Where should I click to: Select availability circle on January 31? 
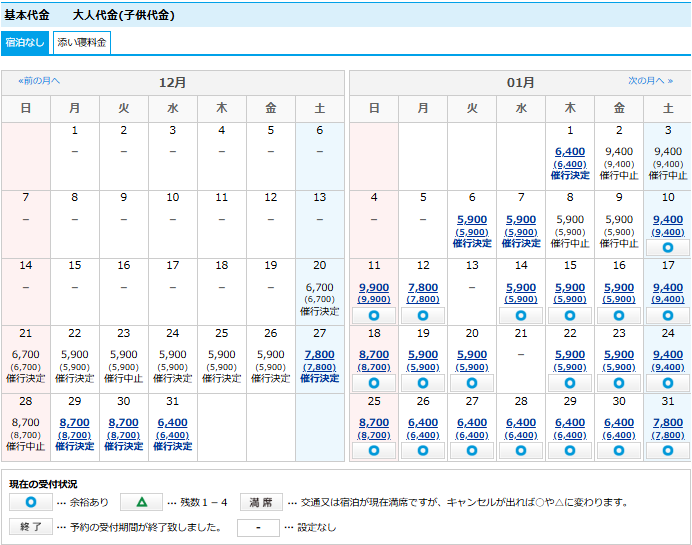pyautogui.click(x=667, y=450)
